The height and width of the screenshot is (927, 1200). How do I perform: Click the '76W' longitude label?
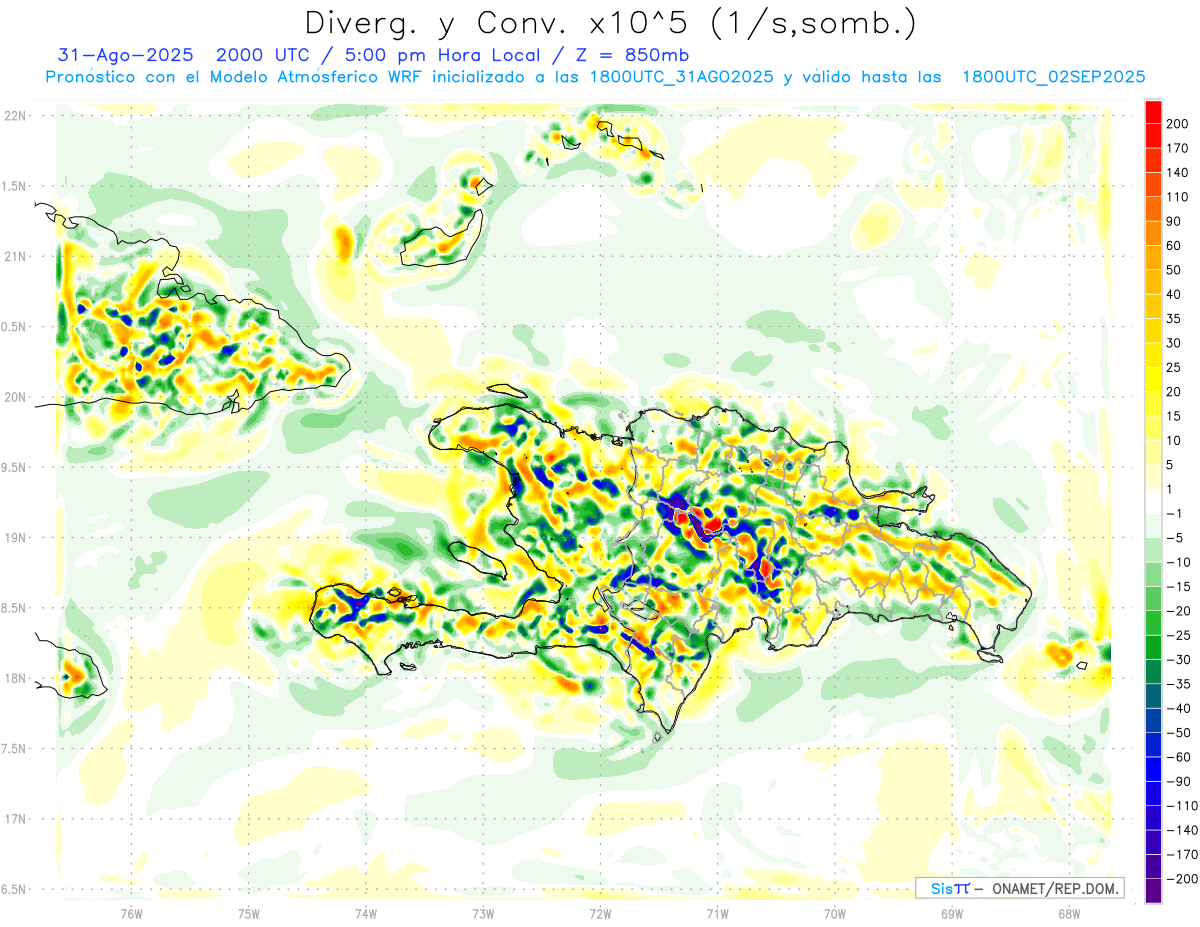click(132, 913)
